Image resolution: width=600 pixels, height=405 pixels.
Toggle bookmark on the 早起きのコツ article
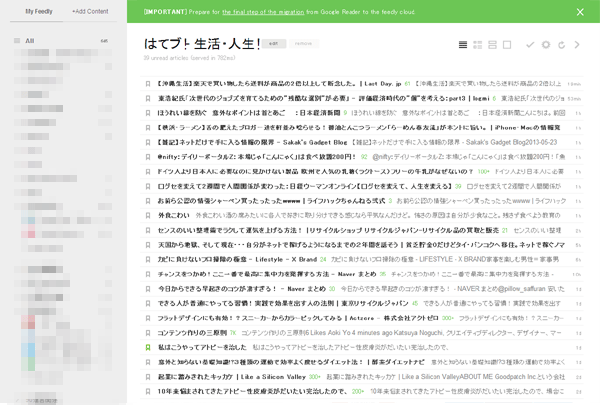click(148, 289)
